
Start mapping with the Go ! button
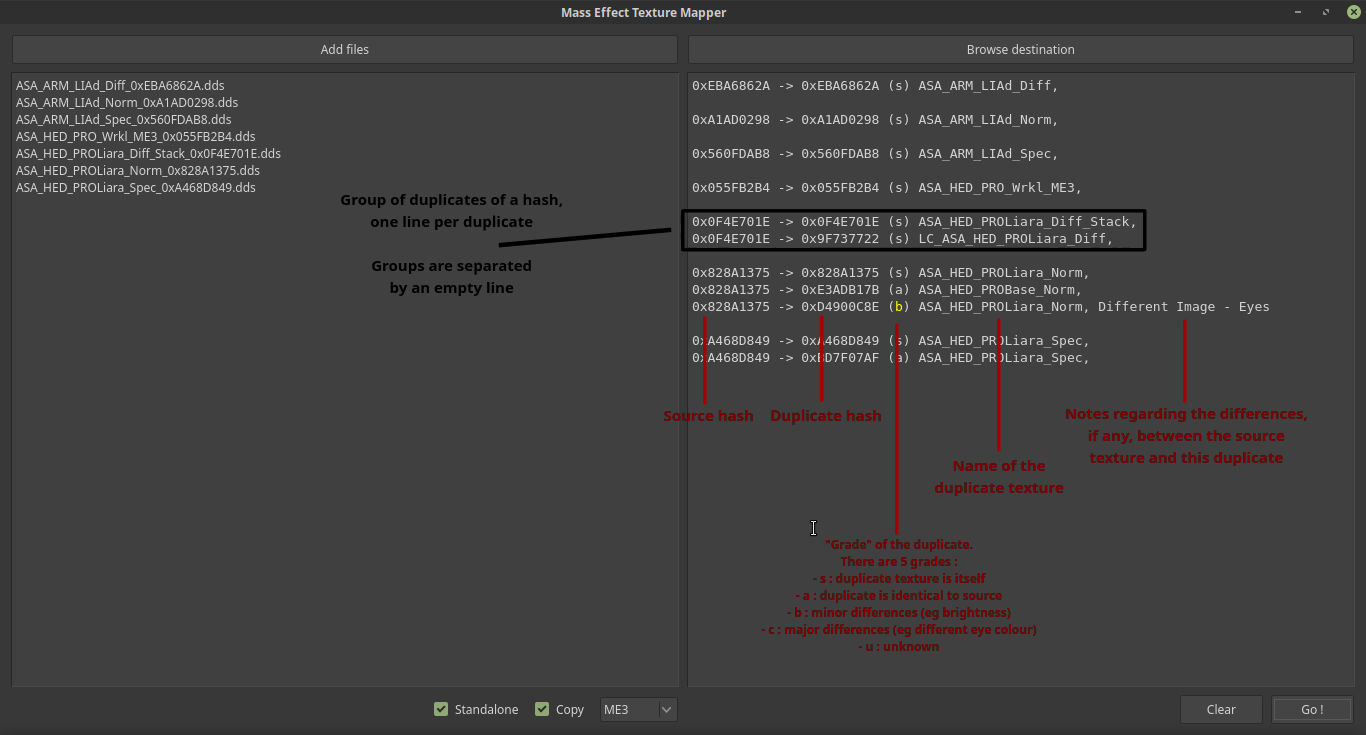point(1312,709)
